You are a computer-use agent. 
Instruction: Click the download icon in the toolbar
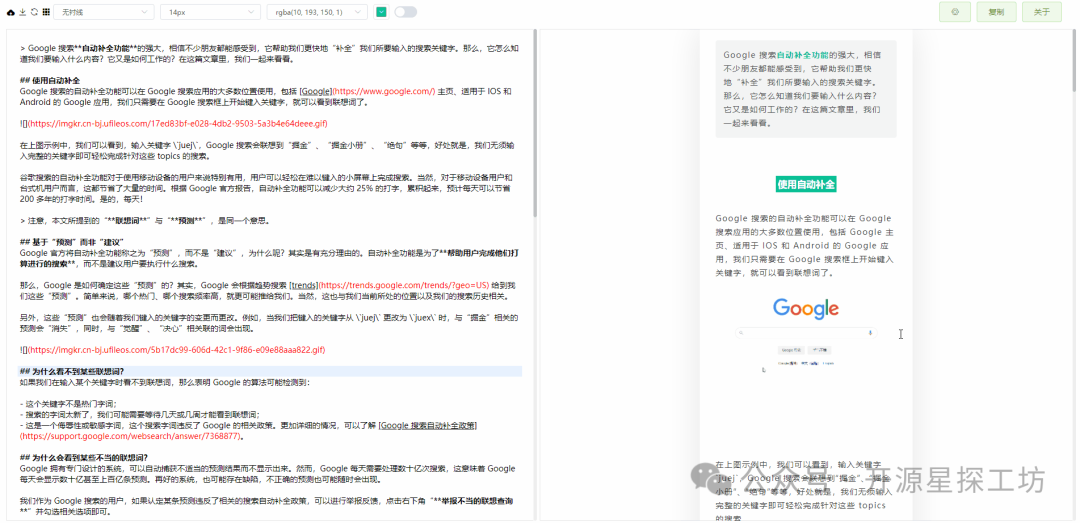click(x=22, y=12)
